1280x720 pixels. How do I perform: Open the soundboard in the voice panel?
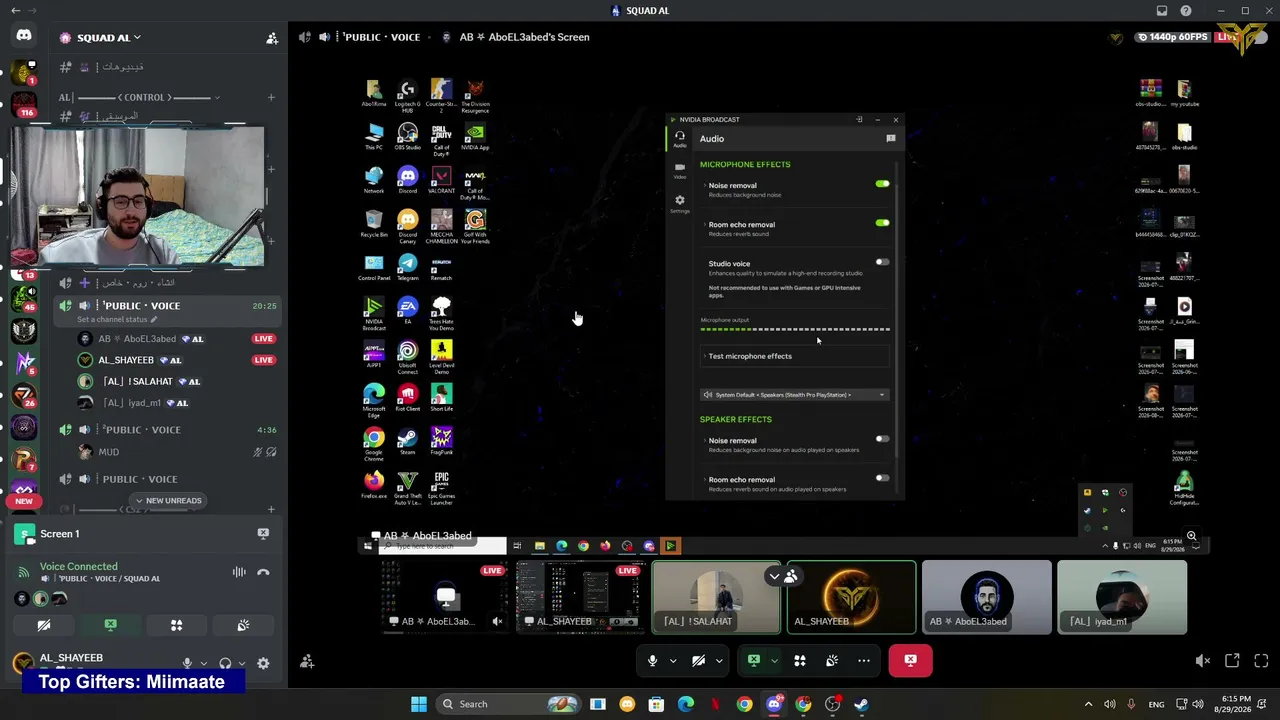tap(243, 625)
